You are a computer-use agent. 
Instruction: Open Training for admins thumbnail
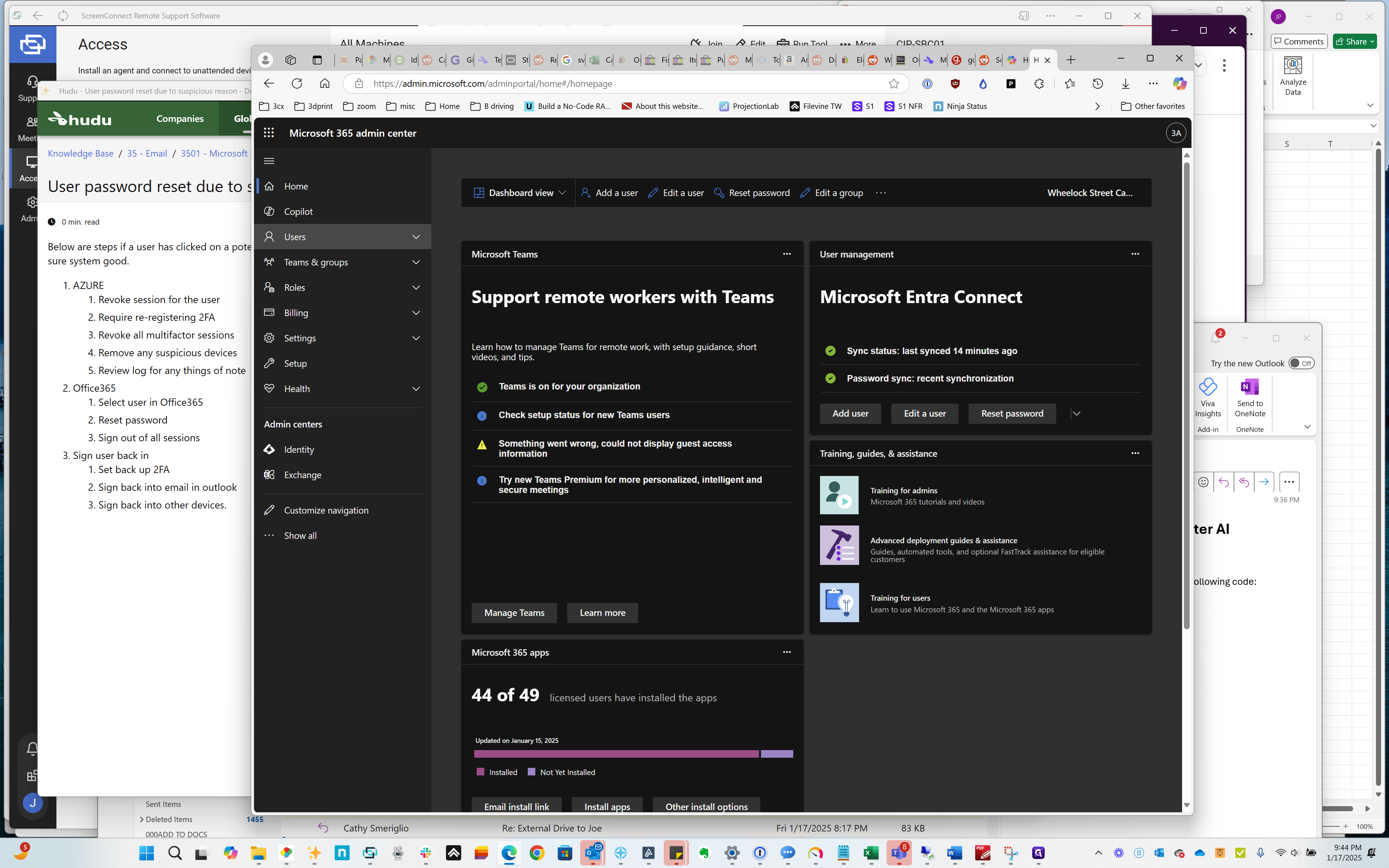click(839, 495)
